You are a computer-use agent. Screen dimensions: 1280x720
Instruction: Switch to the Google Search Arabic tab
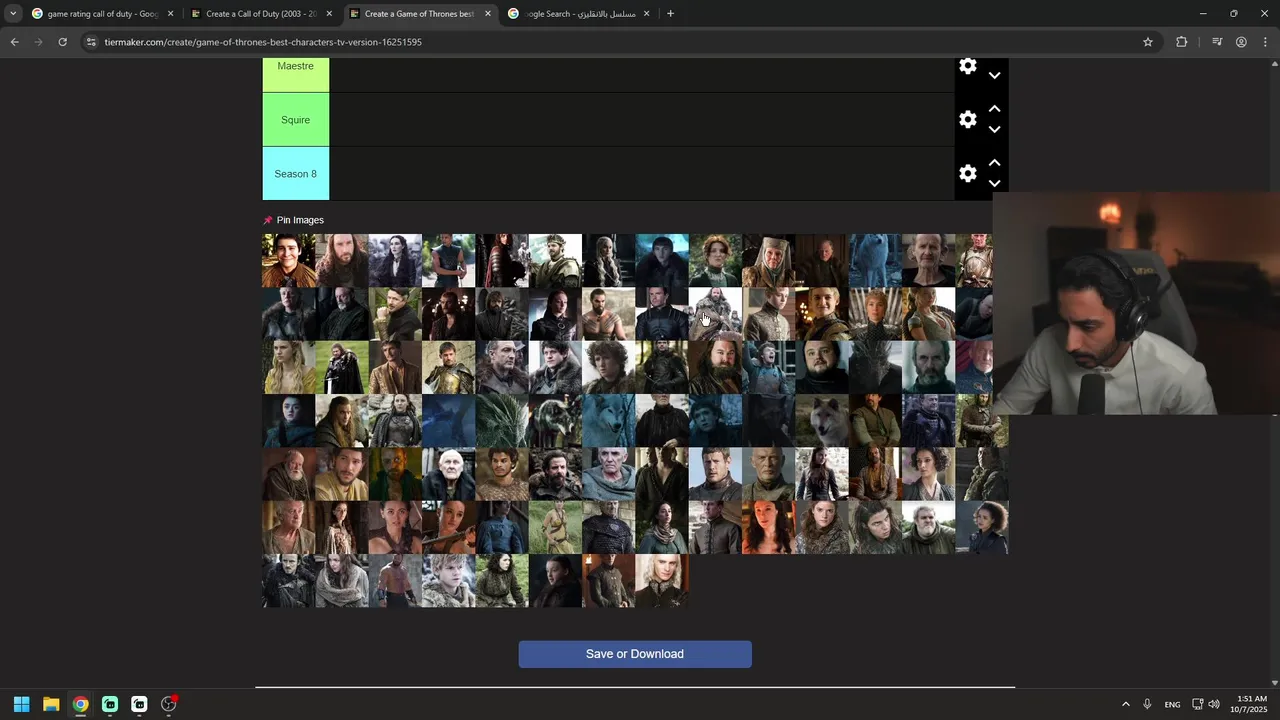click(x=577, y=14)
